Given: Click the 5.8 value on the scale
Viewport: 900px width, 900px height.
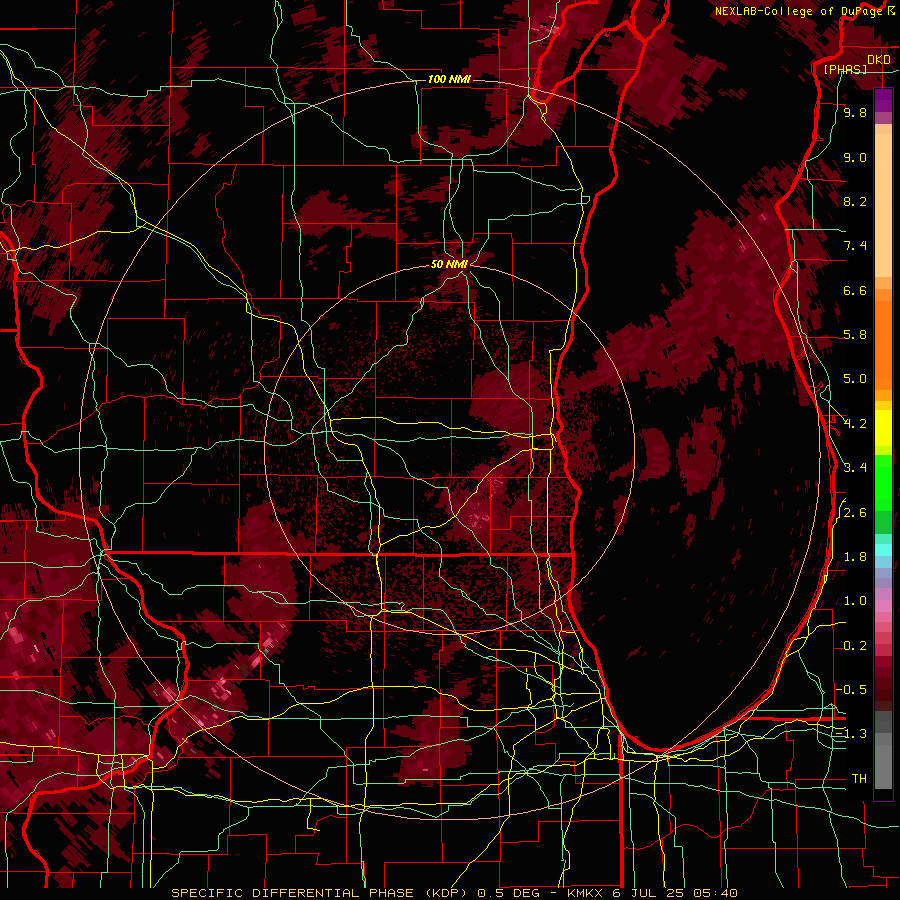Looking at the screenshot, I should coord(855,335).
